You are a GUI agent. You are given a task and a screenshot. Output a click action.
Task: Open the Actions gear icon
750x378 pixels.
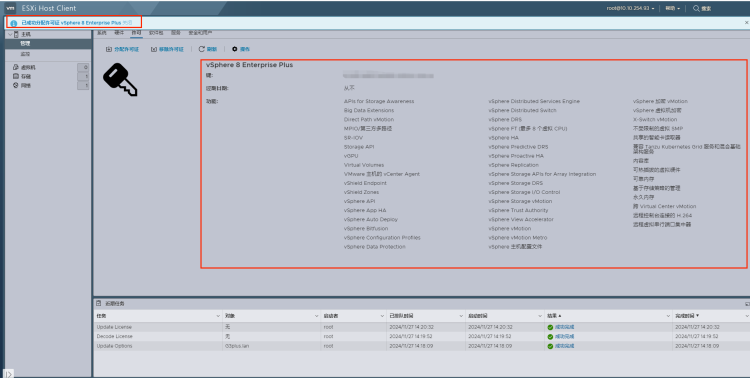coord(235,49)
